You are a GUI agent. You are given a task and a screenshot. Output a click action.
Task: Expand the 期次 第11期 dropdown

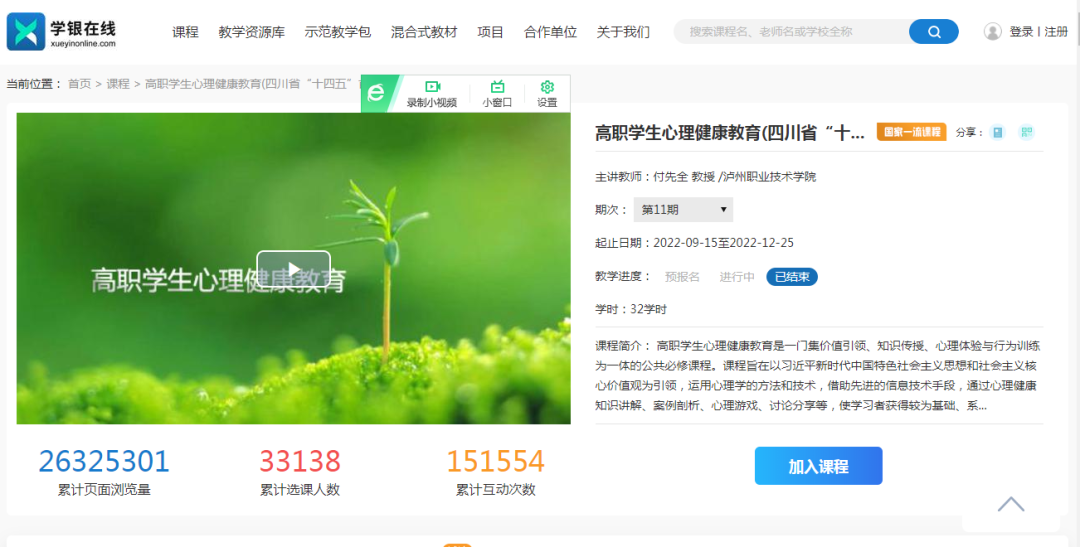click(683, 210)
